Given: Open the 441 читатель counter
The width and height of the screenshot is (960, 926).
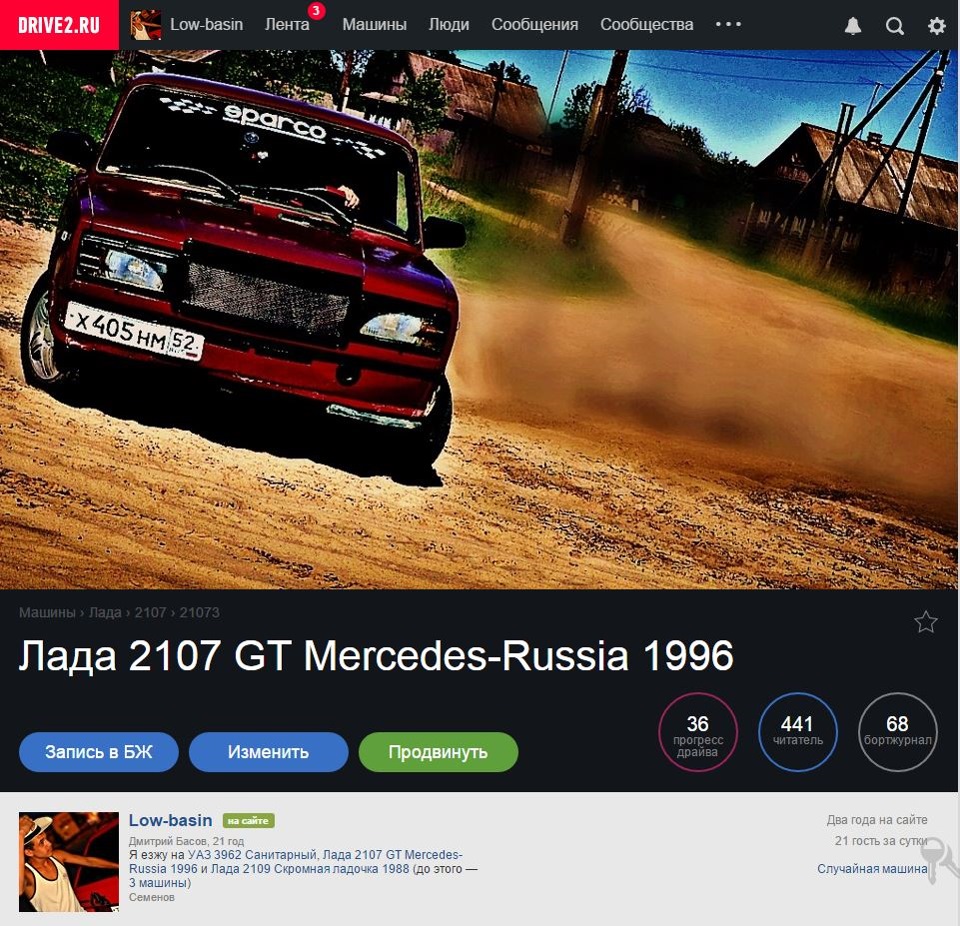Looking at the screenshot, I should 797,732.
